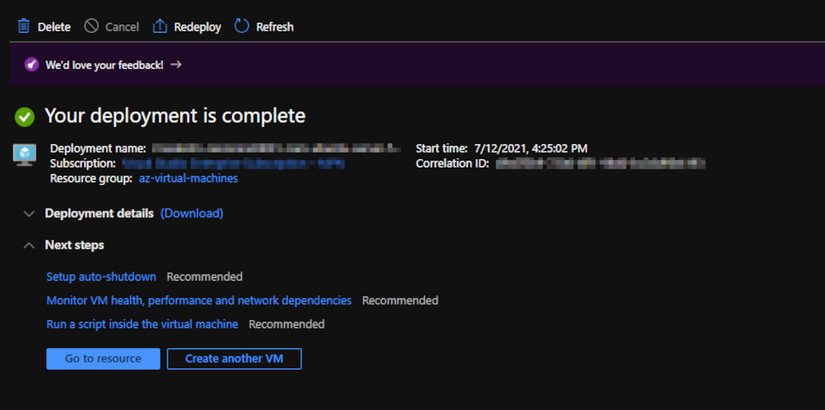Click the Delete trash can icon
This screenshot has width=825, height=410.
coord(24,26)
